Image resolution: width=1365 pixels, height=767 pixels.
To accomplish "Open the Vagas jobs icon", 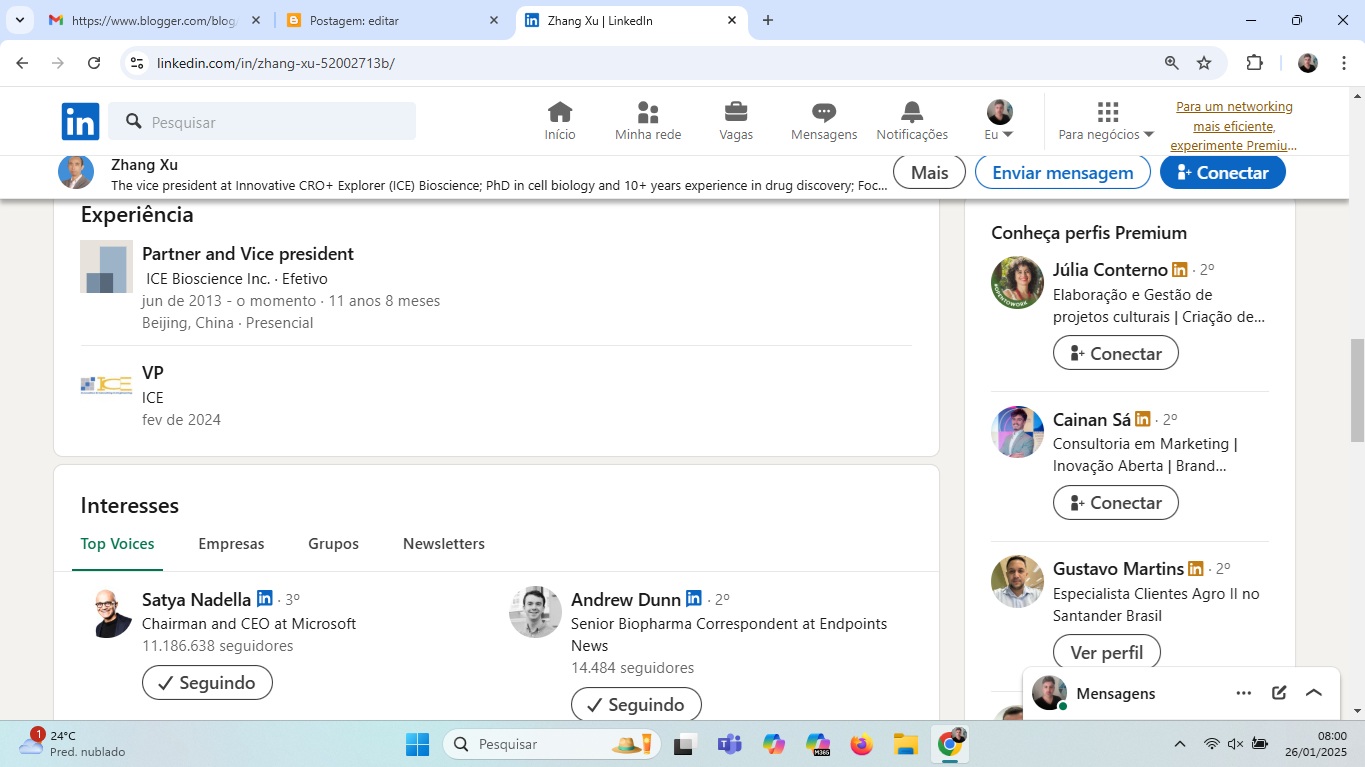I will click(736, 121).
